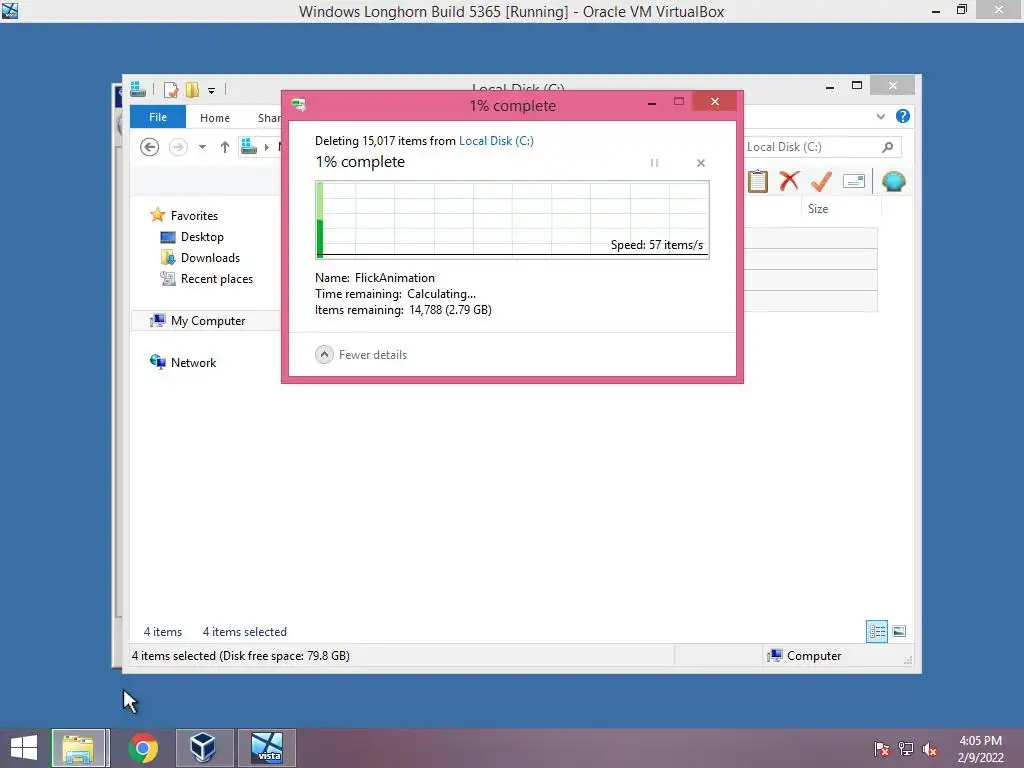
Task: Click the orange checkmark Properties icon
Action: [x=821, y=181]
